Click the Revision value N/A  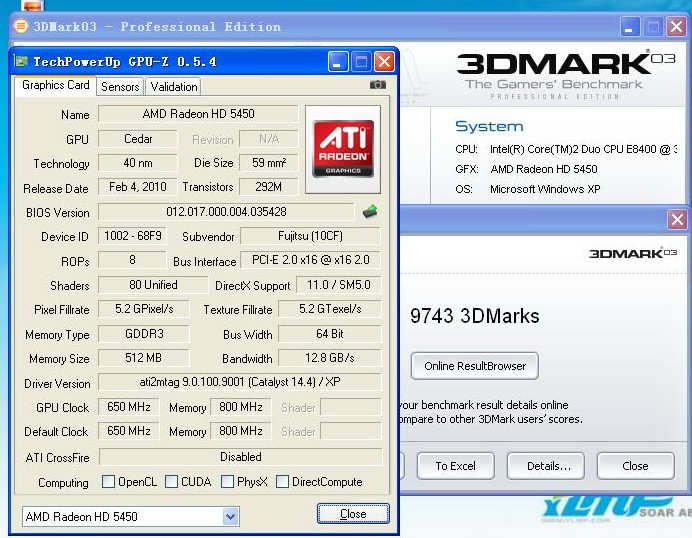point(269,139)
